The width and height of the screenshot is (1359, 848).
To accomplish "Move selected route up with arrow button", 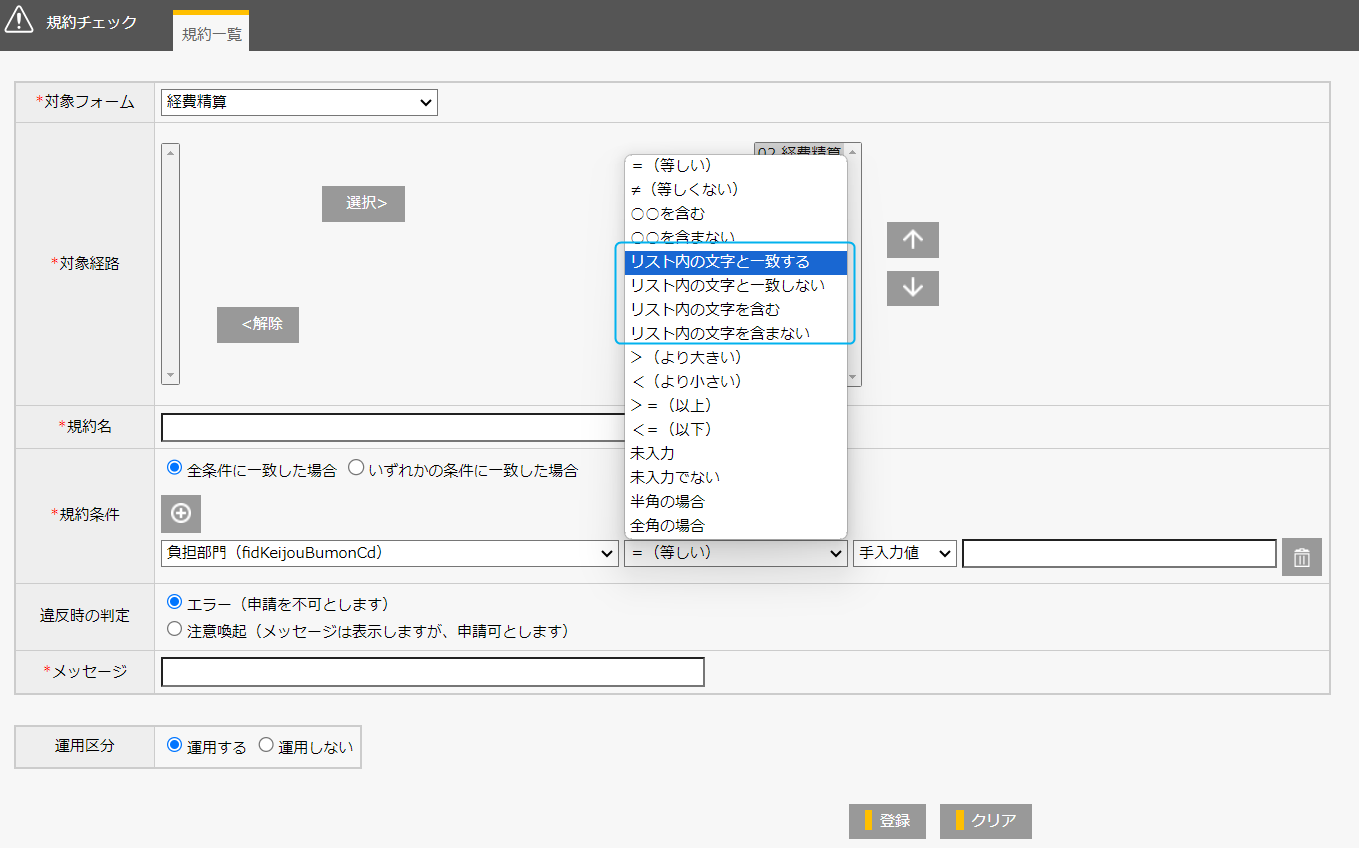I will click(913, 240).
